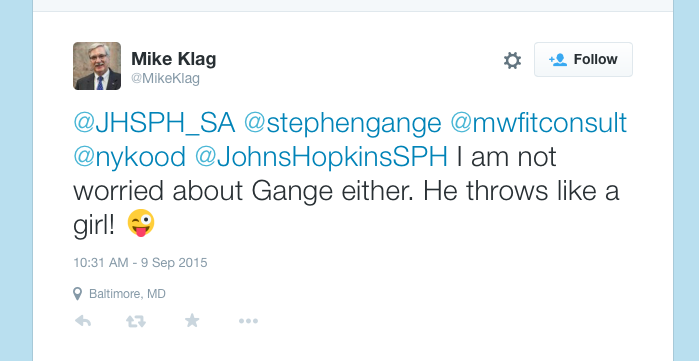Screen dimensions: 699x361
Task: Follow Mike Klag
Action: click(x=583, y=60)
